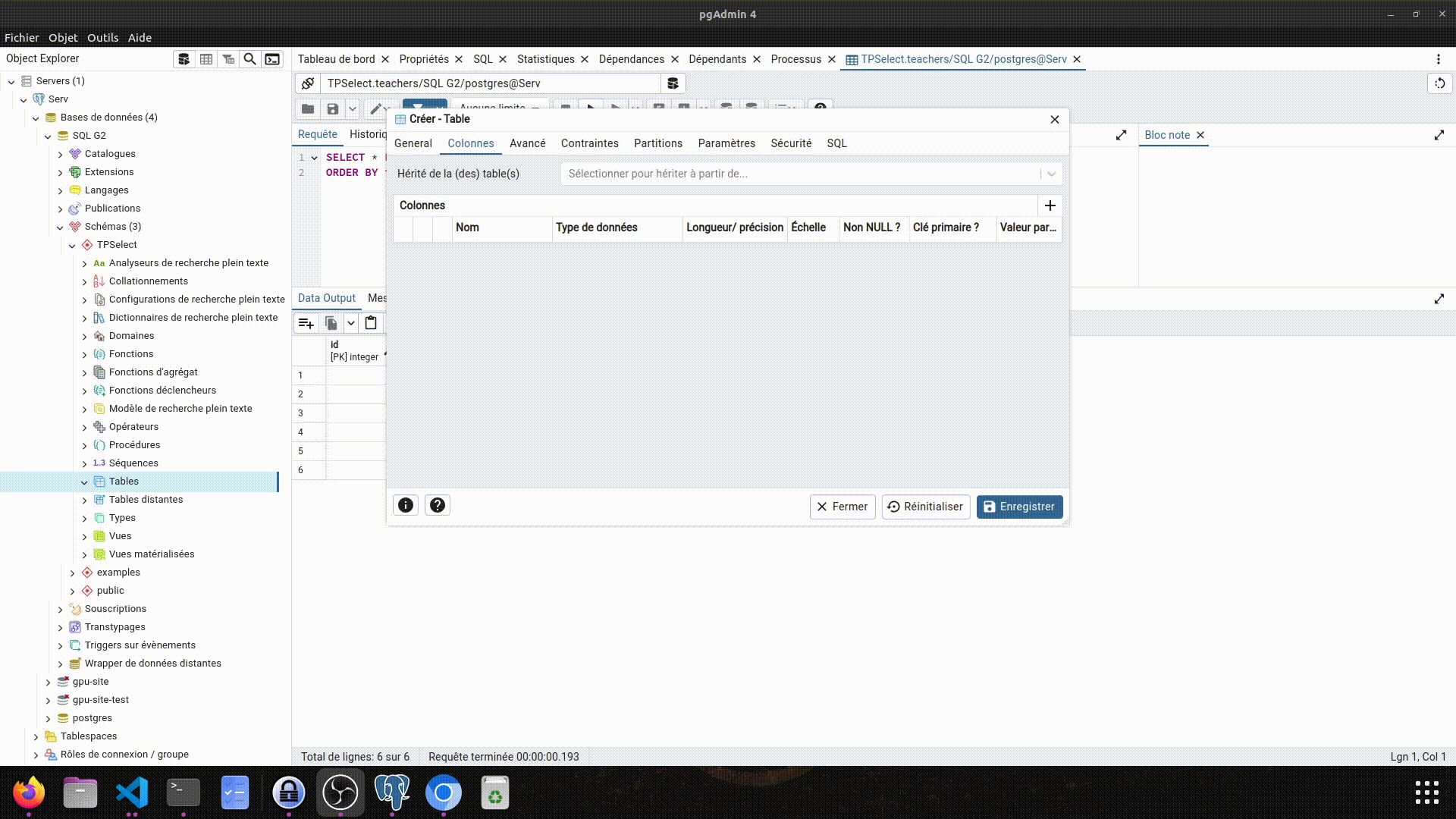This screenshot has width=1456, height=819.
Task: Open the Outils menu
Action: tap(102, 37)
